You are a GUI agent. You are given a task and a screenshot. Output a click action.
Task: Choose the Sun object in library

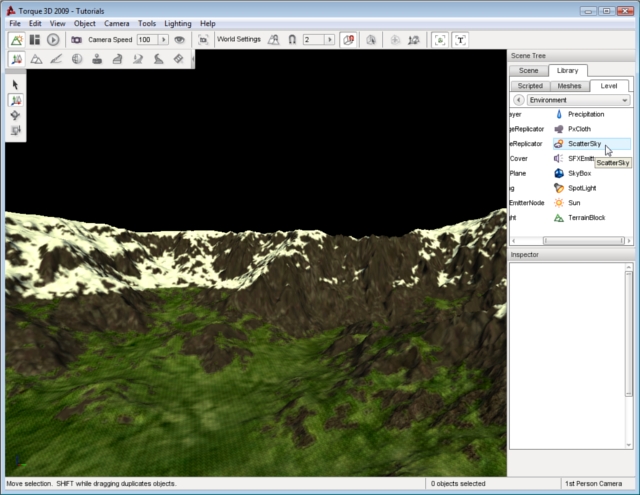point(573,202)
